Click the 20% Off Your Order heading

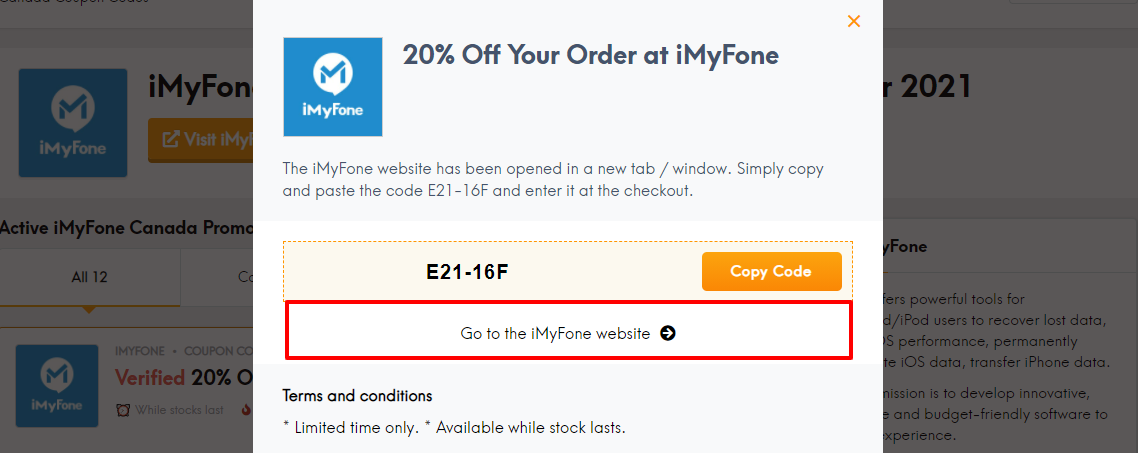(x=590, y=55)
